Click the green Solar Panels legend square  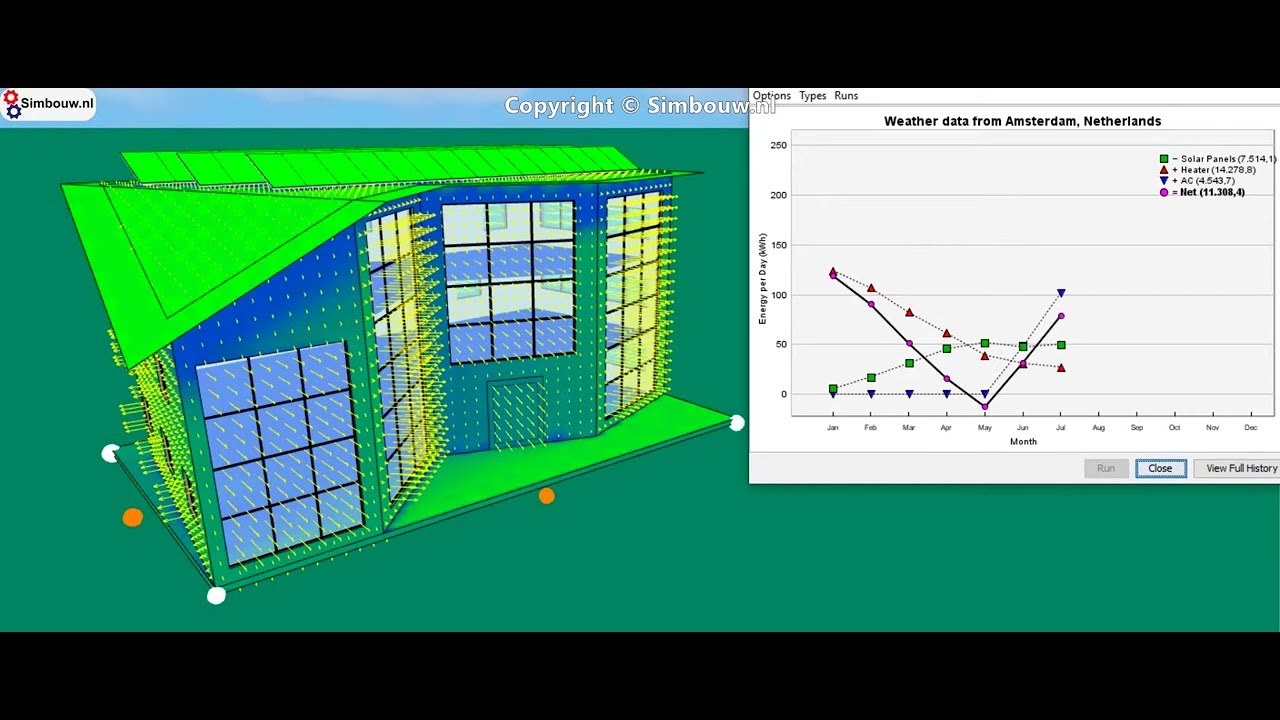pos(1164,159)
